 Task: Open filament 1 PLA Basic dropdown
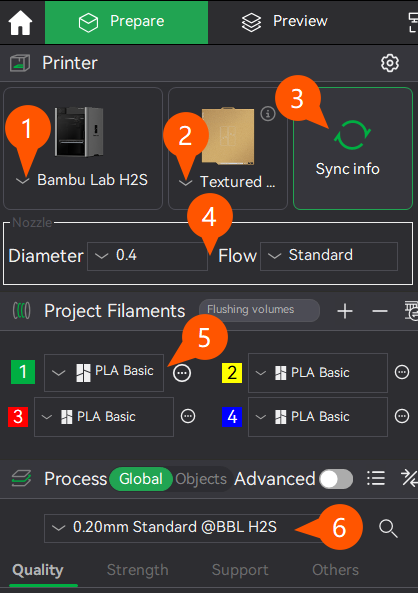coord(104,373)
